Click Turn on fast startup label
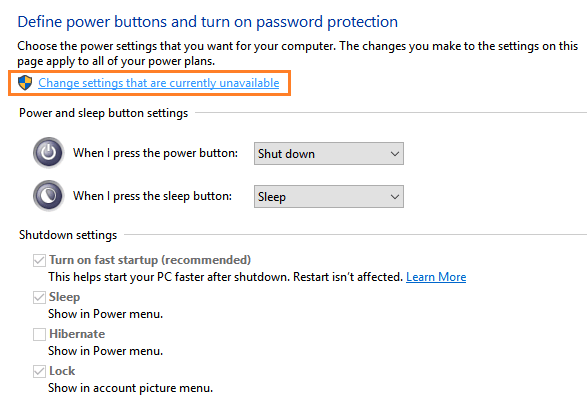The image size is (587, 406). [x=150, y=260]
